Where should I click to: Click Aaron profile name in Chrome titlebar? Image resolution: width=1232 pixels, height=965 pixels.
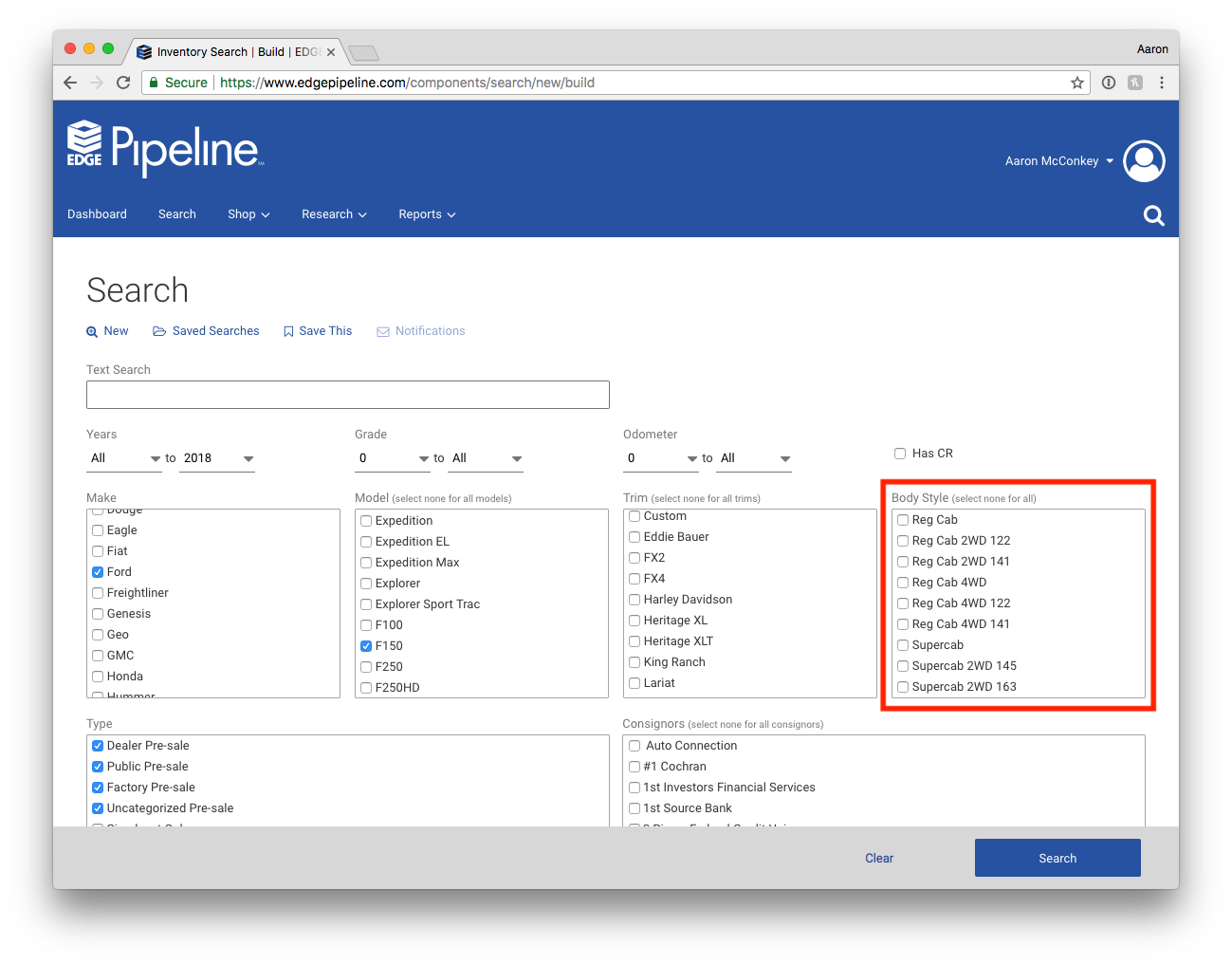click(x=1152, y=49)
